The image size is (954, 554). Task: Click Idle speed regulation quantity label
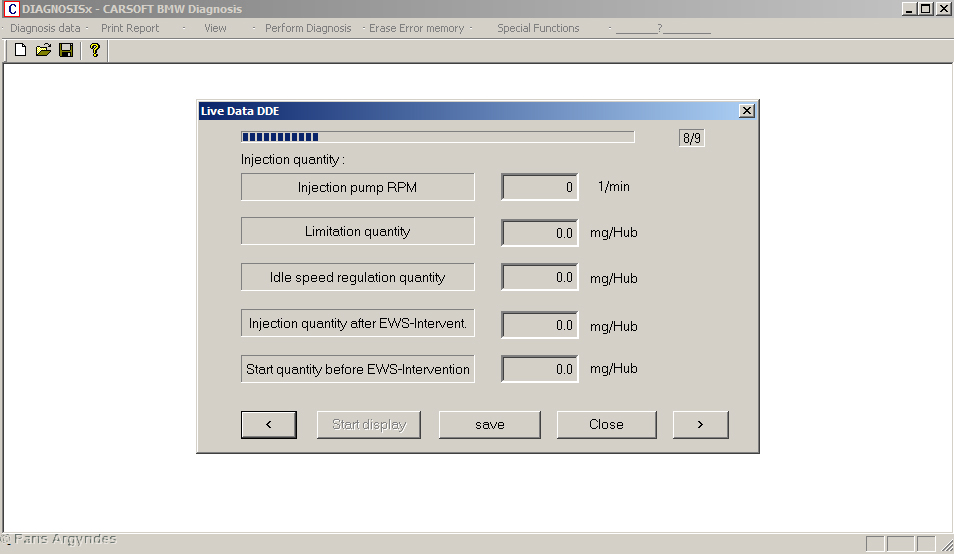click(x=358, y=277)
